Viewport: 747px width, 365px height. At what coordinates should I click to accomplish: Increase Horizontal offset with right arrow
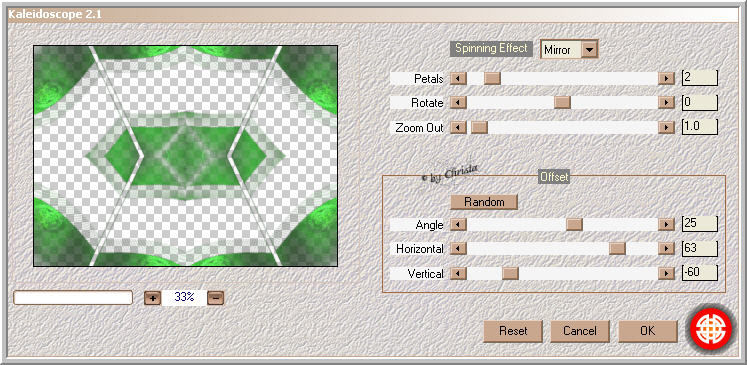pos(666,248)
